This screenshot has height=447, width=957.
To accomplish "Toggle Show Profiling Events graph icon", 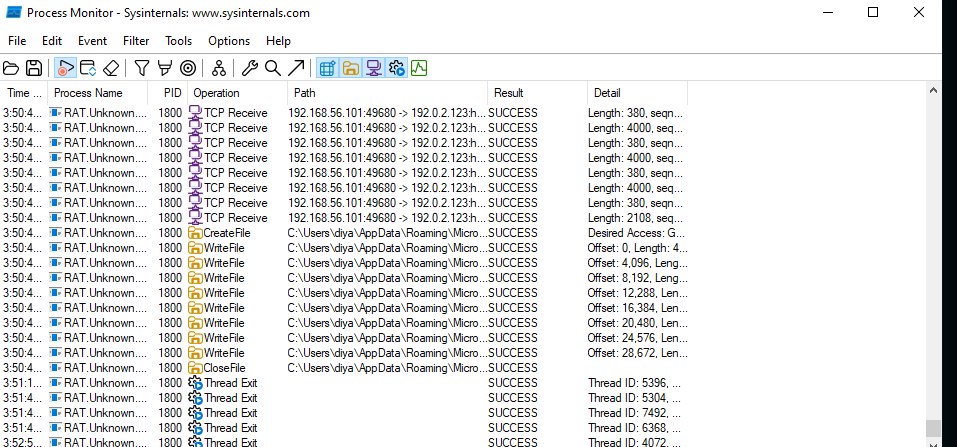I will tap(419, 68).
